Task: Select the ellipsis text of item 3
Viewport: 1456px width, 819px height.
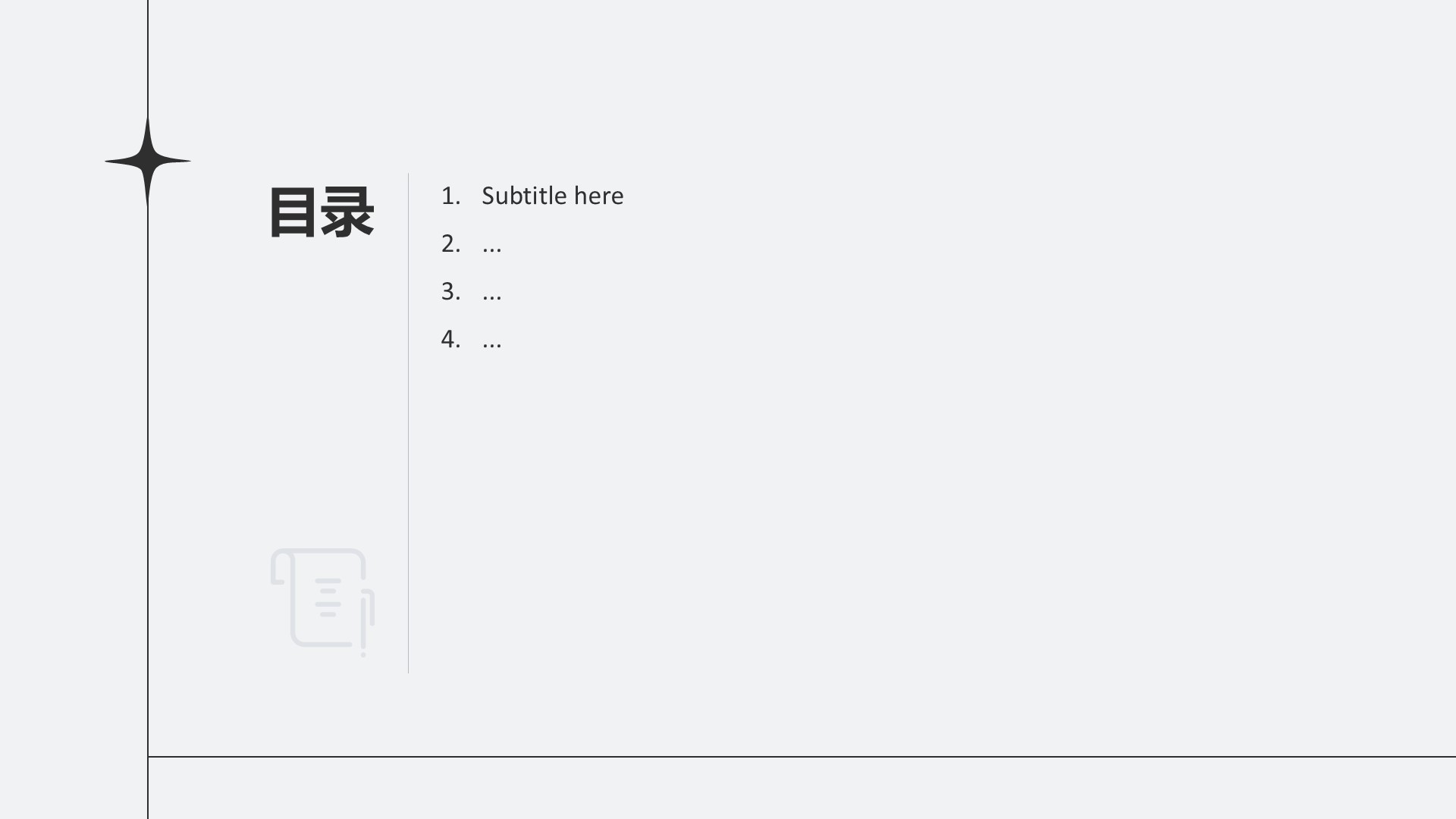Action: [x=491, y=297]
